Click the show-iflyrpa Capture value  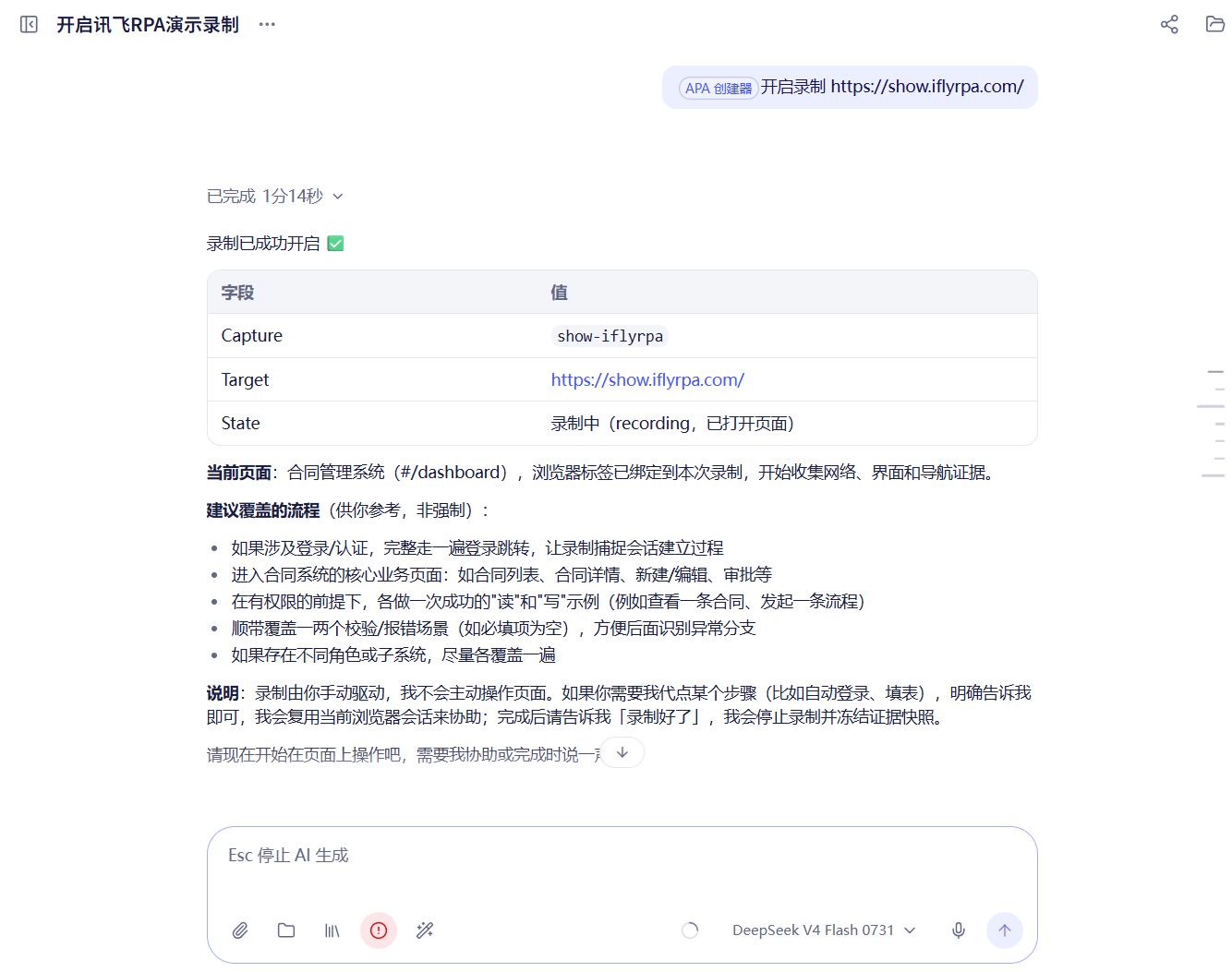610,336
